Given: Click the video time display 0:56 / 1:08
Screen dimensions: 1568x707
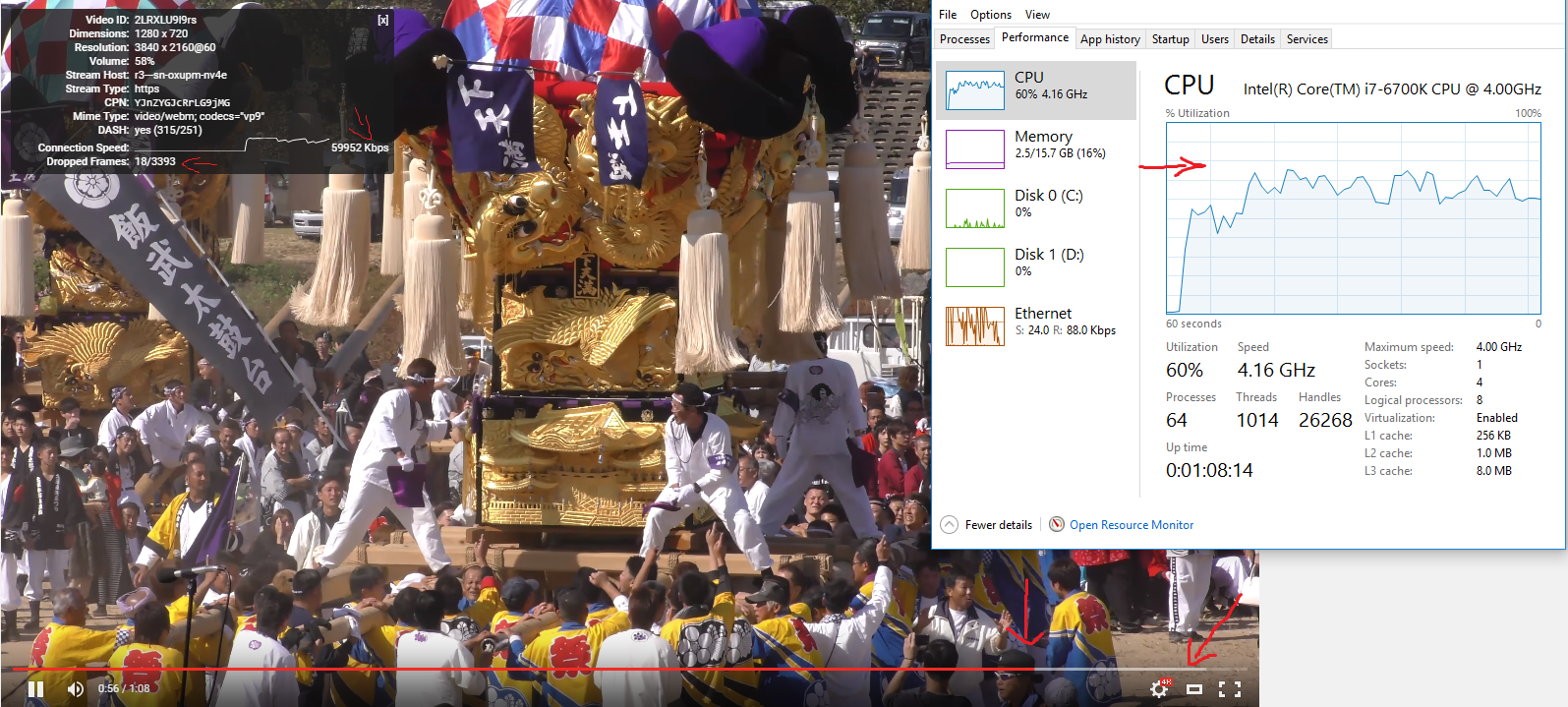Looking at the screenshot, I should [124, 688].
